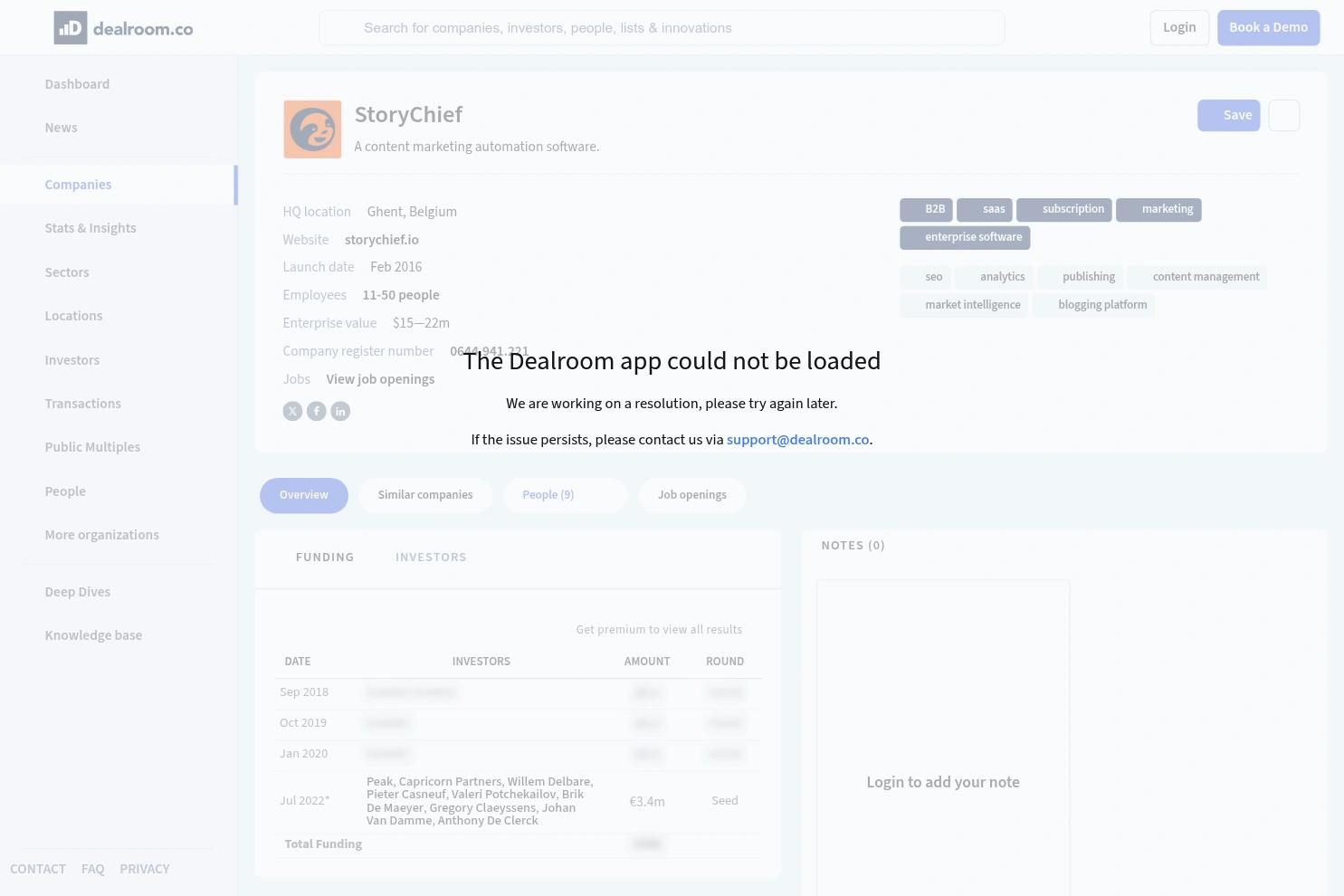The height and width of the screenshot is (896, 1344).
Task: Switch to the Overview tab
Action: pos(304,495)
